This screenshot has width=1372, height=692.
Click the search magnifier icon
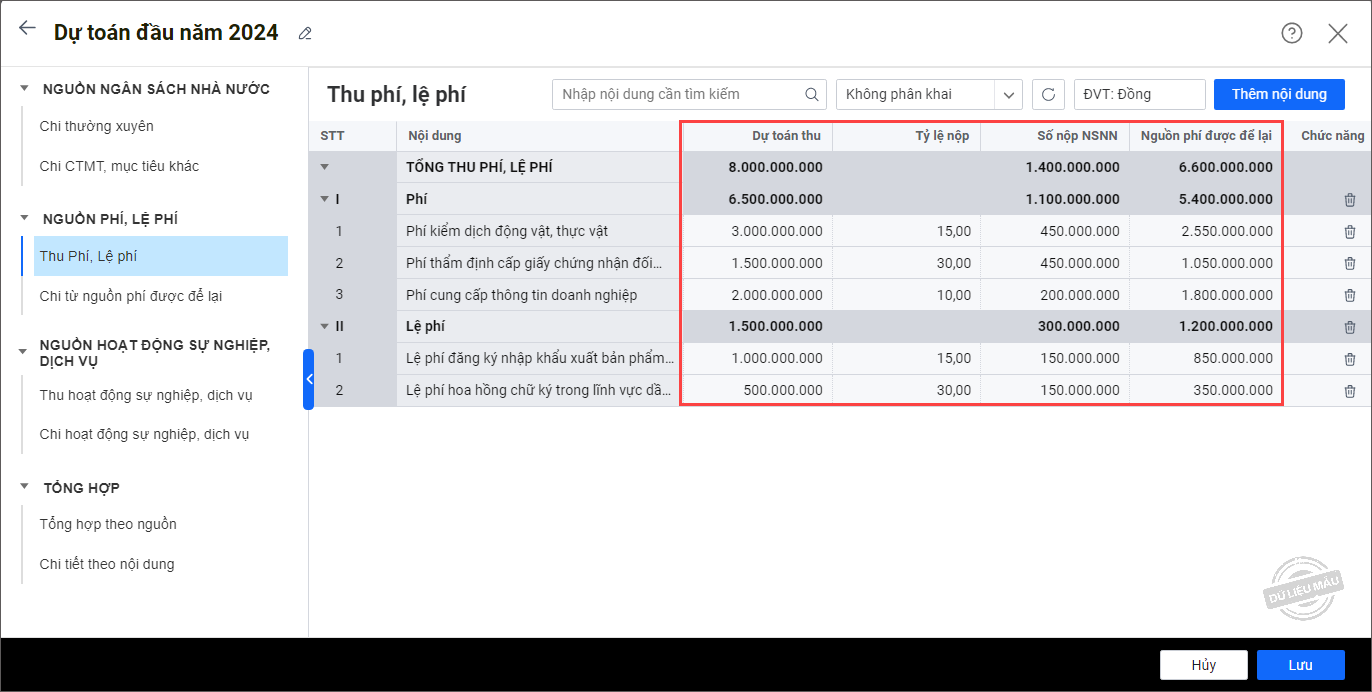[812, 95]
